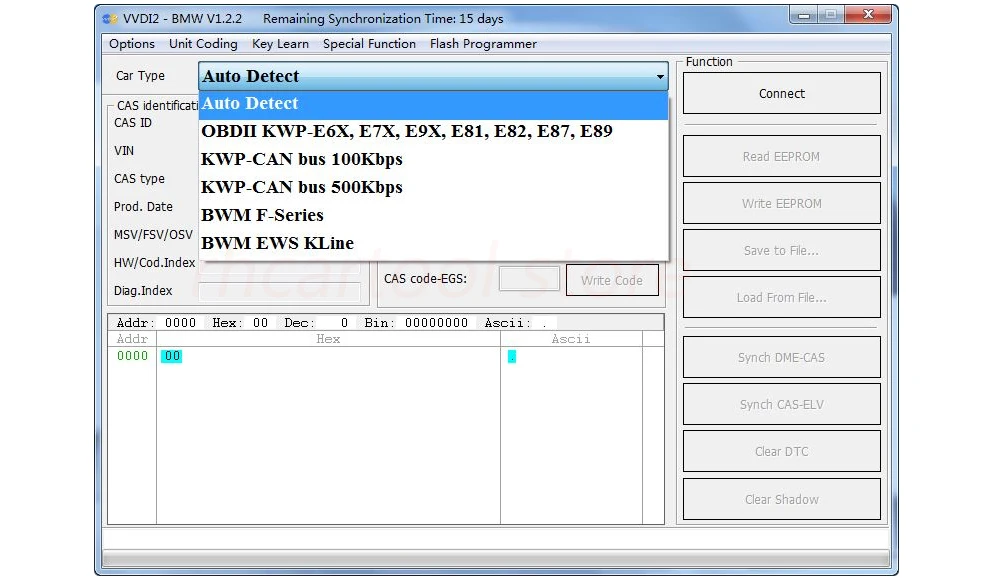
Task: Click Save to File button
Action: click(782, 250)
